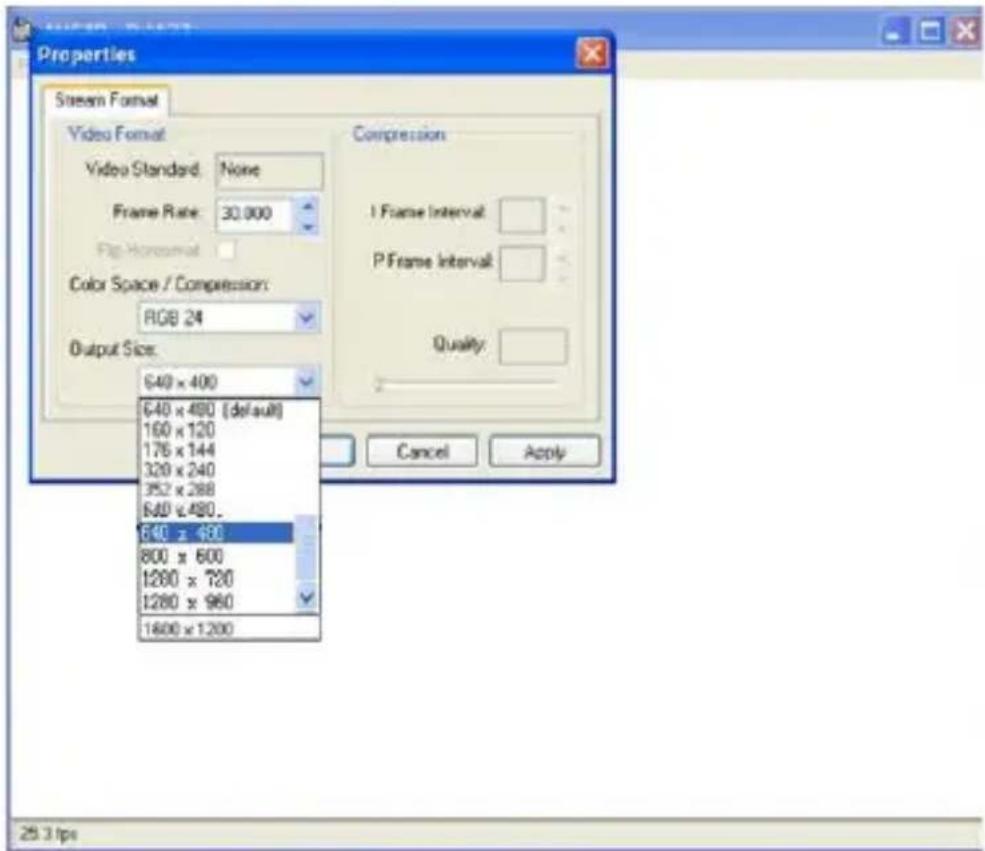Click the application icon in main title bar

tap(23, 30)
